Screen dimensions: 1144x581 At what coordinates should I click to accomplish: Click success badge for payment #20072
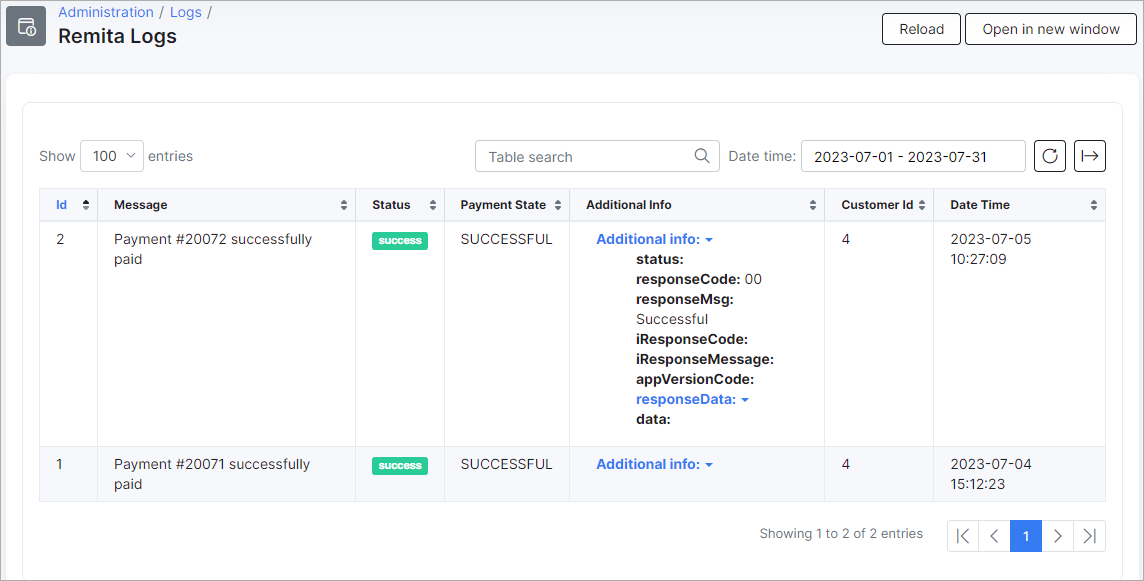(x=400, y=241)
